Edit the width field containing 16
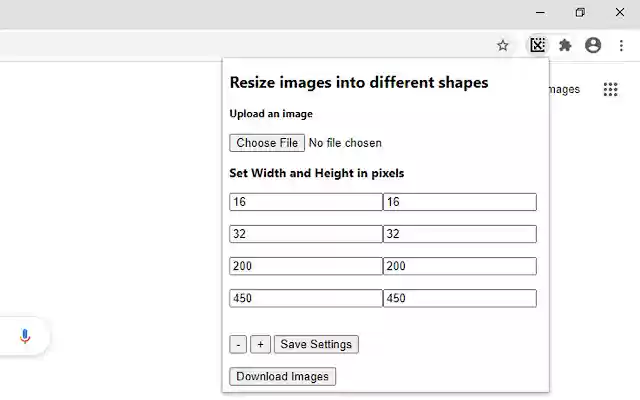 [306, 202]
